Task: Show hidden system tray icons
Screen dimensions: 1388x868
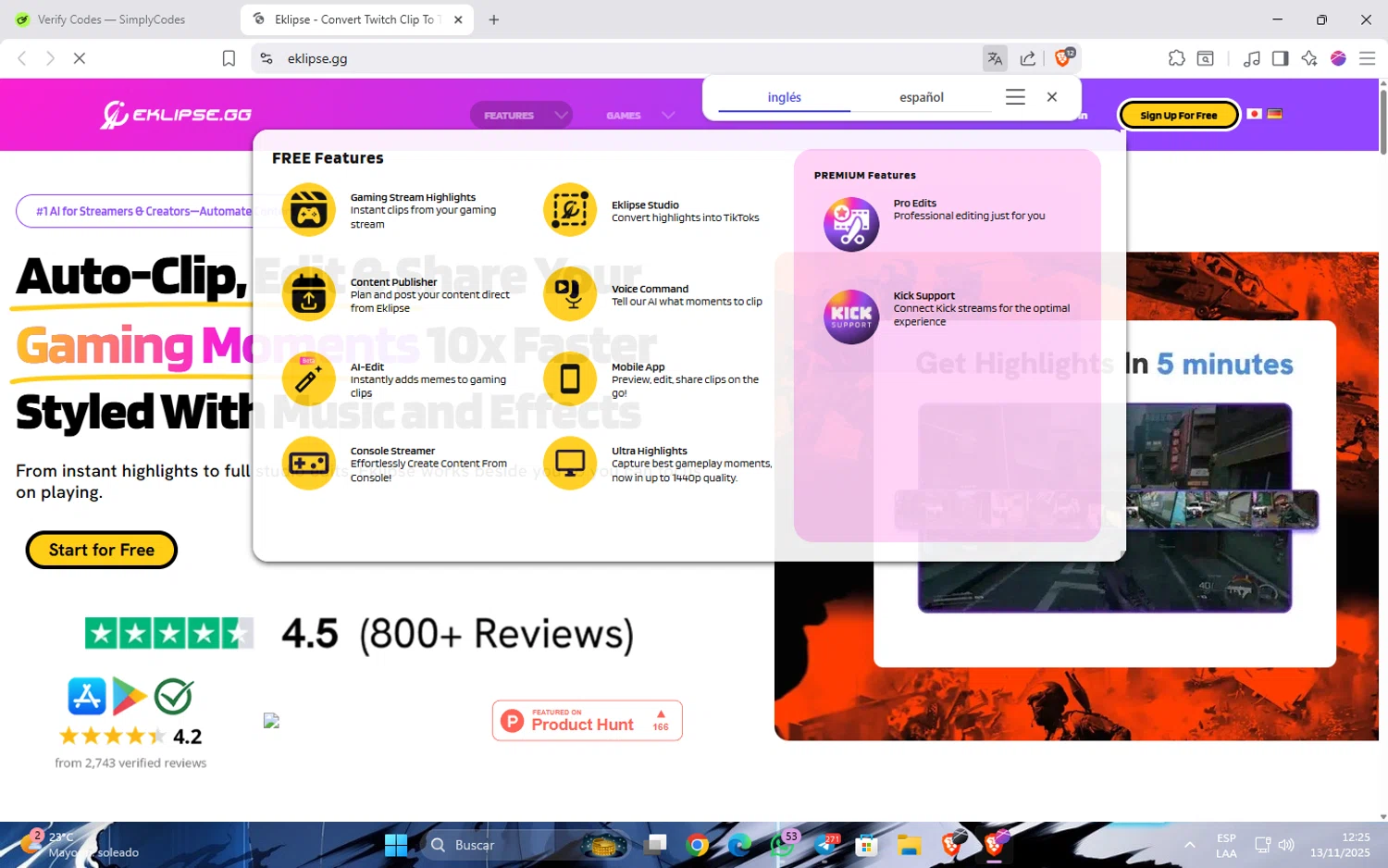Action: (x=1190, y=845)
